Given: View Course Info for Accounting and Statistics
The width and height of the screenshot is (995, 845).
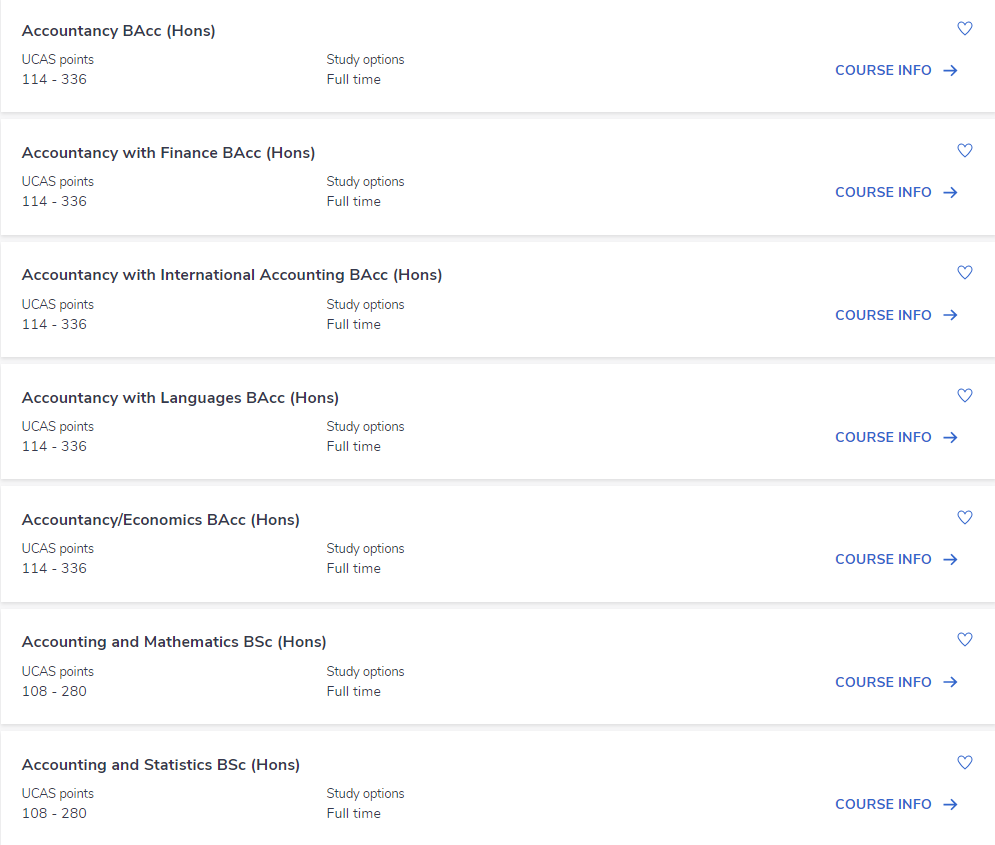Looking at the screenshot, I should 896,804.
